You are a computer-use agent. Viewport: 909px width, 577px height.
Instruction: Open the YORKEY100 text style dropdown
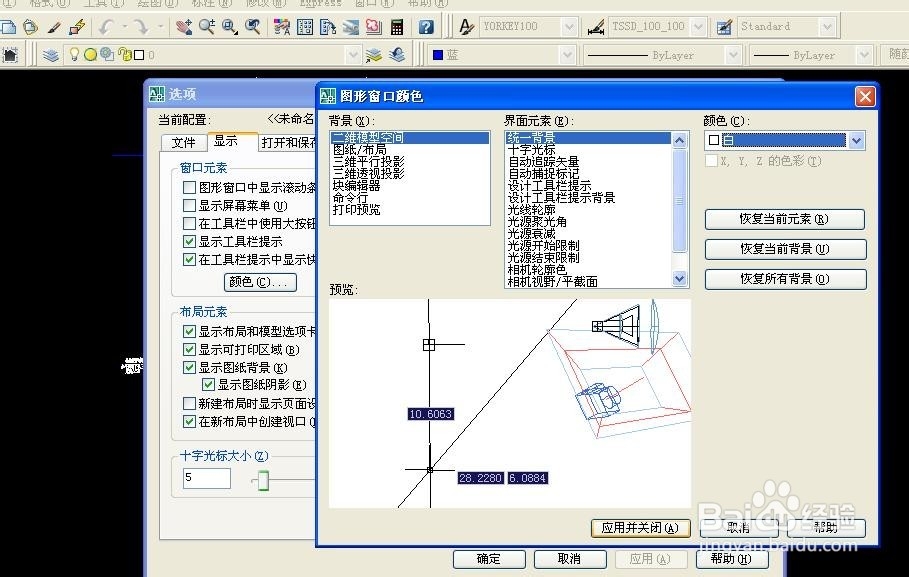tap(569, 27)
